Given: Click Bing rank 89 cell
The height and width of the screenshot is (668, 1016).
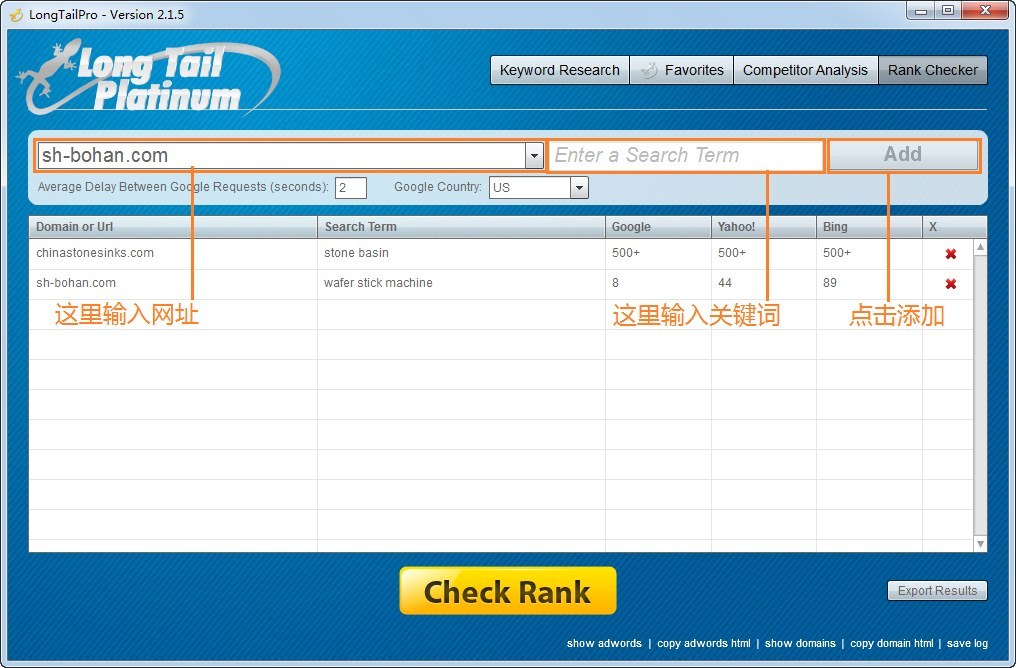Looking at the screenshot, I should tap(870, 283).
